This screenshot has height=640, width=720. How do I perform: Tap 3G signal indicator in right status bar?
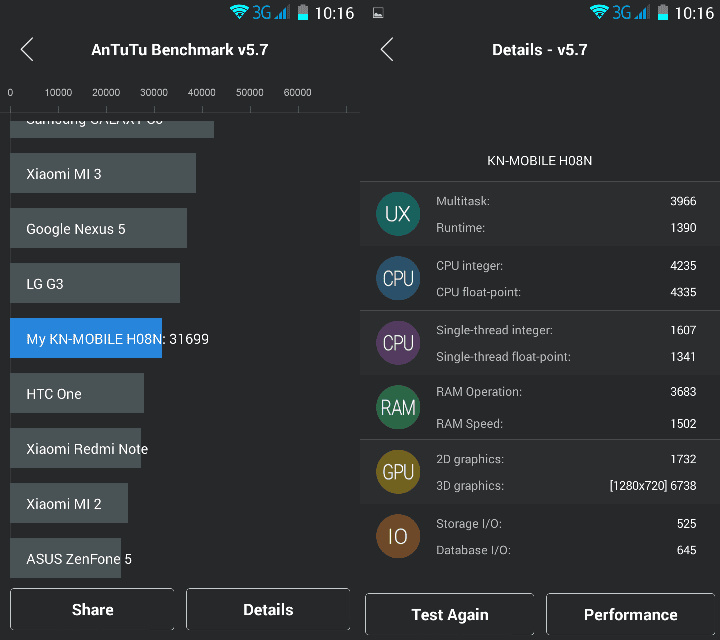631,12
